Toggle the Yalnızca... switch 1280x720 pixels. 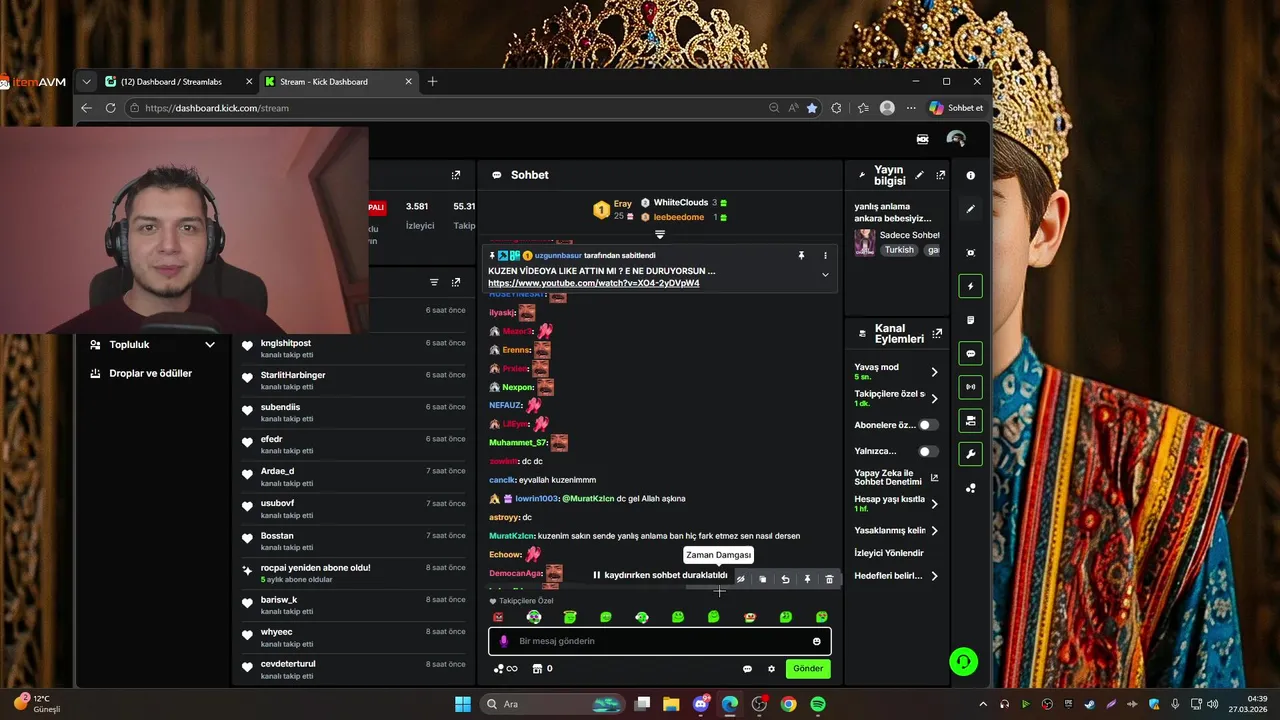pos(929,451)
